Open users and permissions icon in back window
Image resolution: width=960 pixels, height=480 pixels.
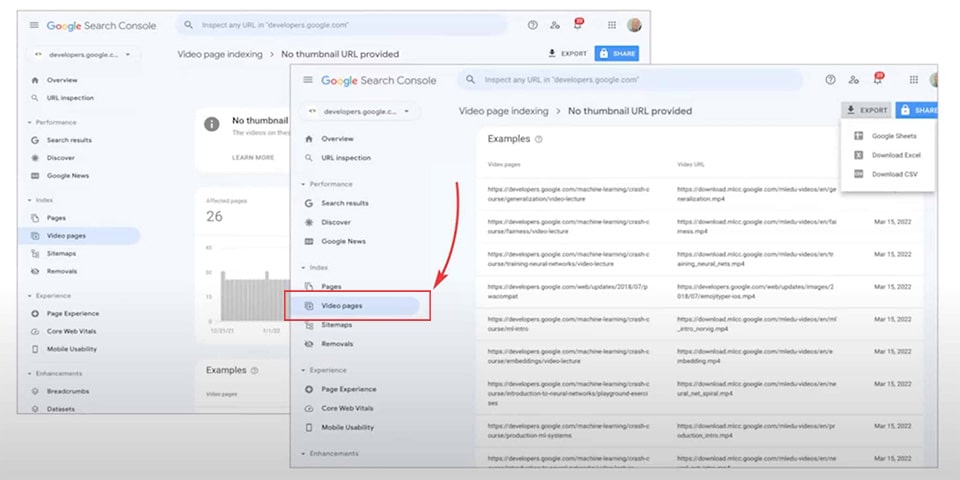(x=555, y=25)
